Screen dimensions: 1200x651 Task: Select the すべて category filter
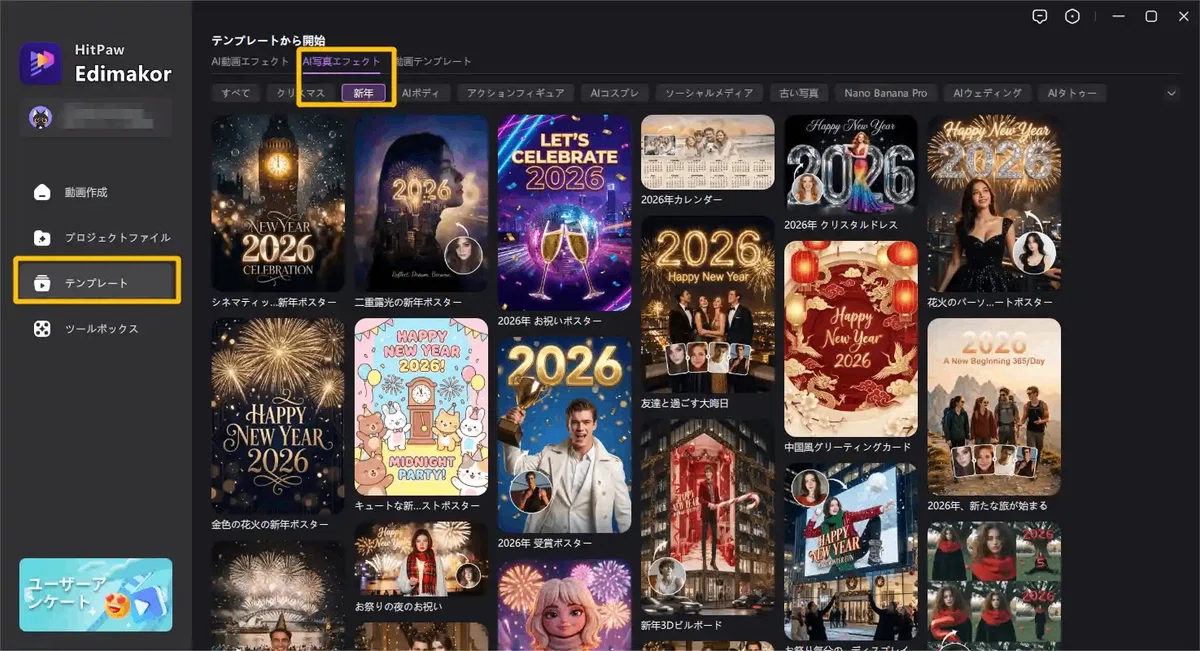pyautogui.click(x=236, y=93)
